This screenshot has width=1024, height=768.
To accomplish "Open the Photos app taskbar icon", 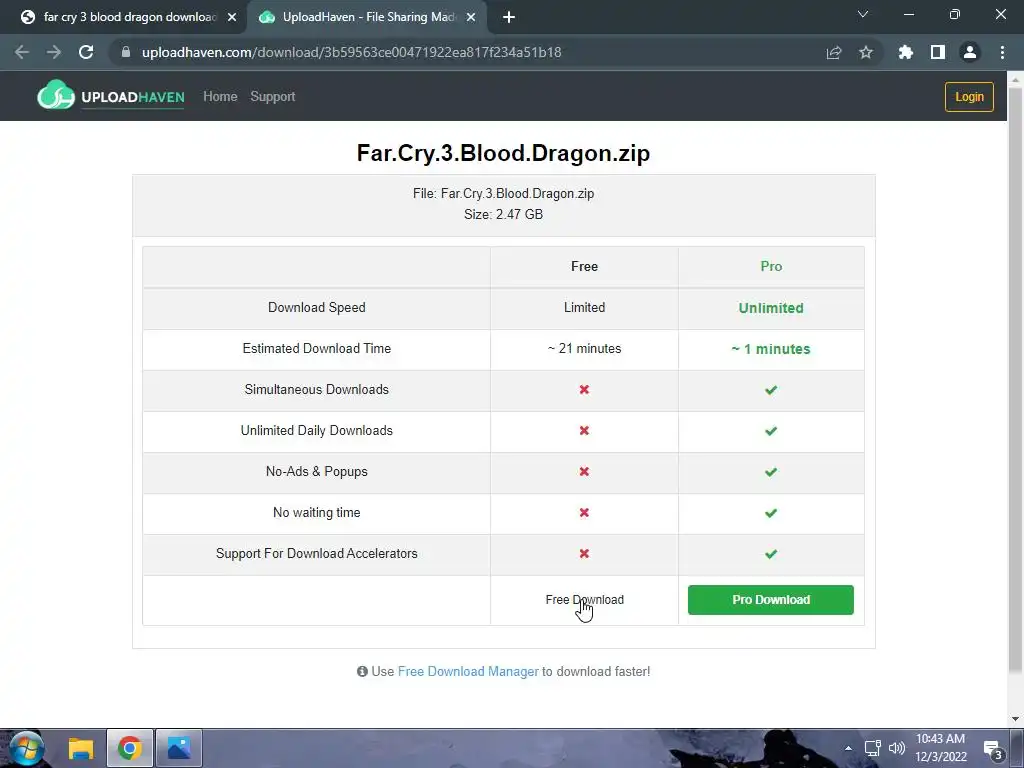I will point(179,748).
